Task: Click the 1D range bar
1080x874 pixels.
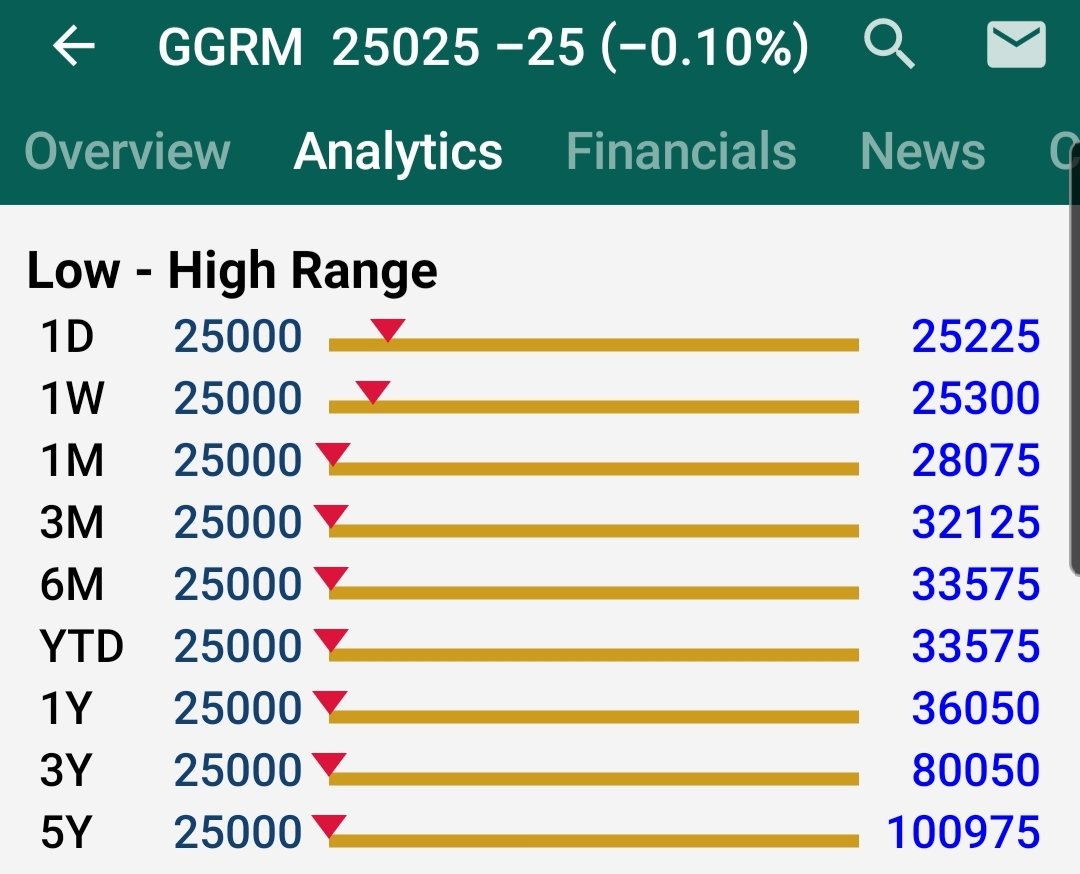Action: click(594, 345)
